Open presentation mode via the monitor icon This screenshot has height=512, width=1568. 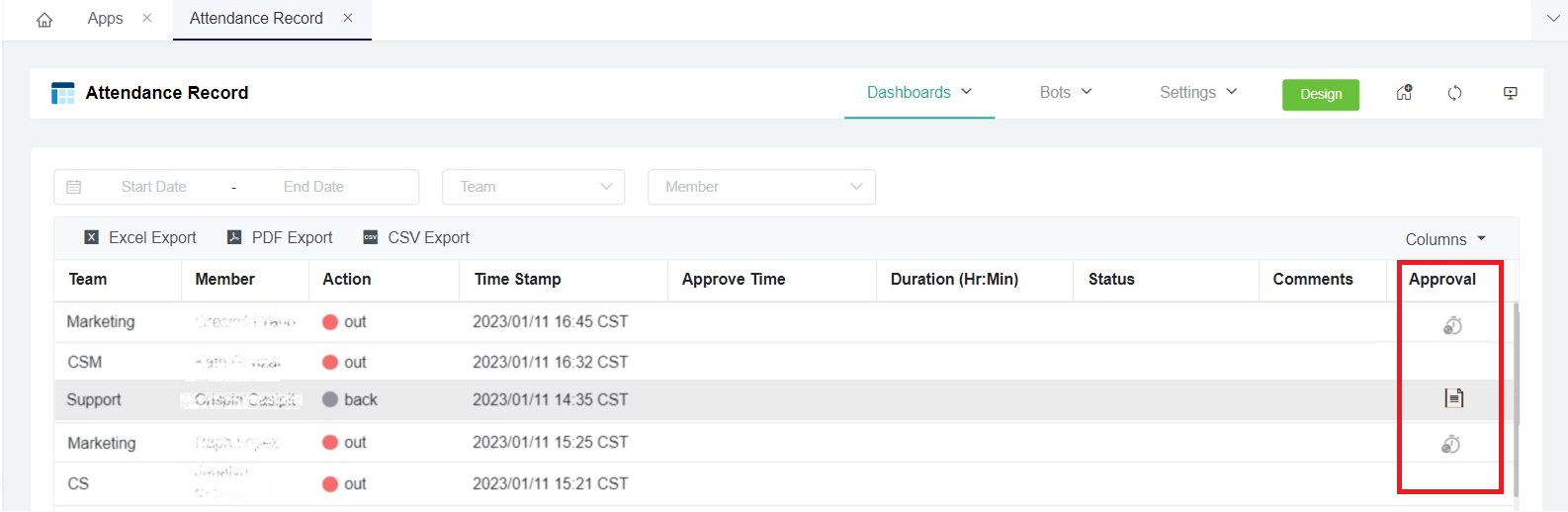pos(1510,93)
